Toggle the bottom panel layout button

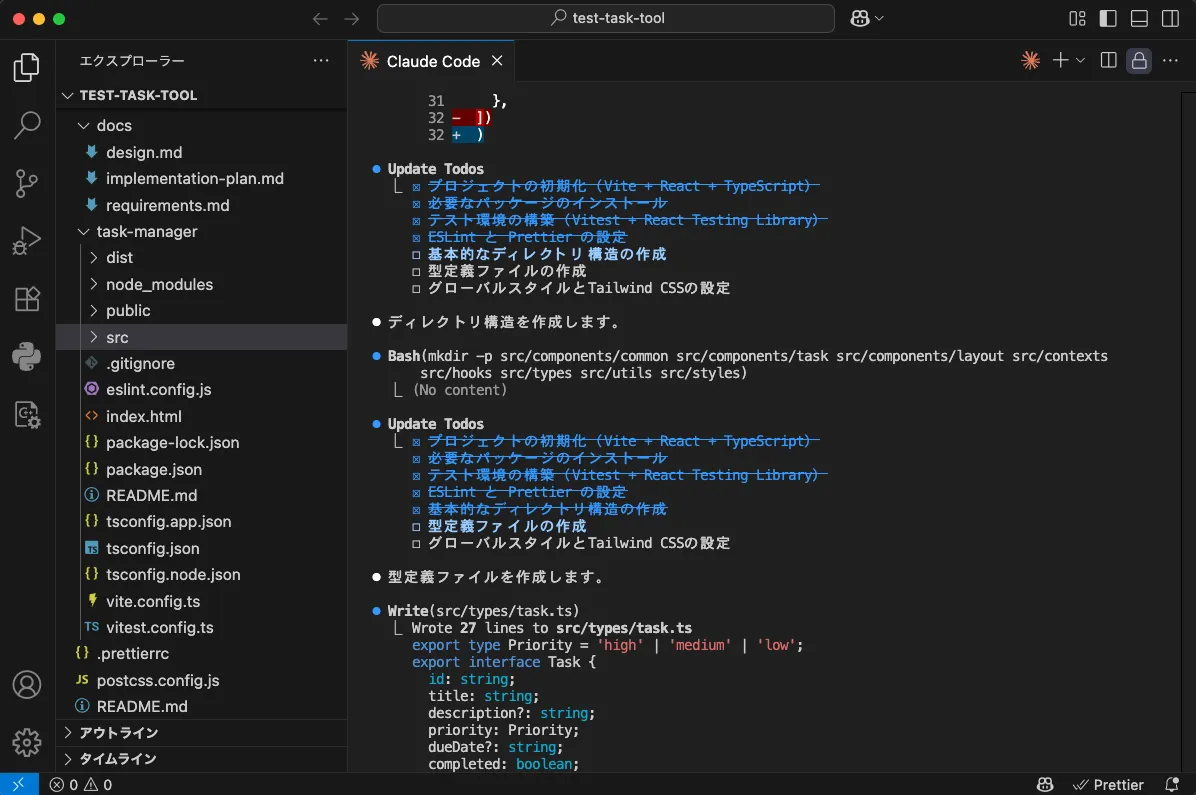pos(1139,18)
